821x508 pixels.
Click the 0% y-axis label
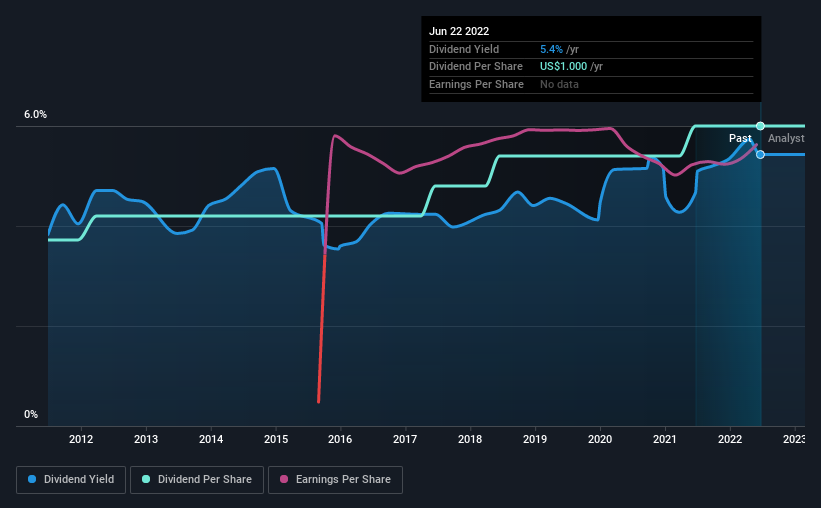tap(31, 414)
